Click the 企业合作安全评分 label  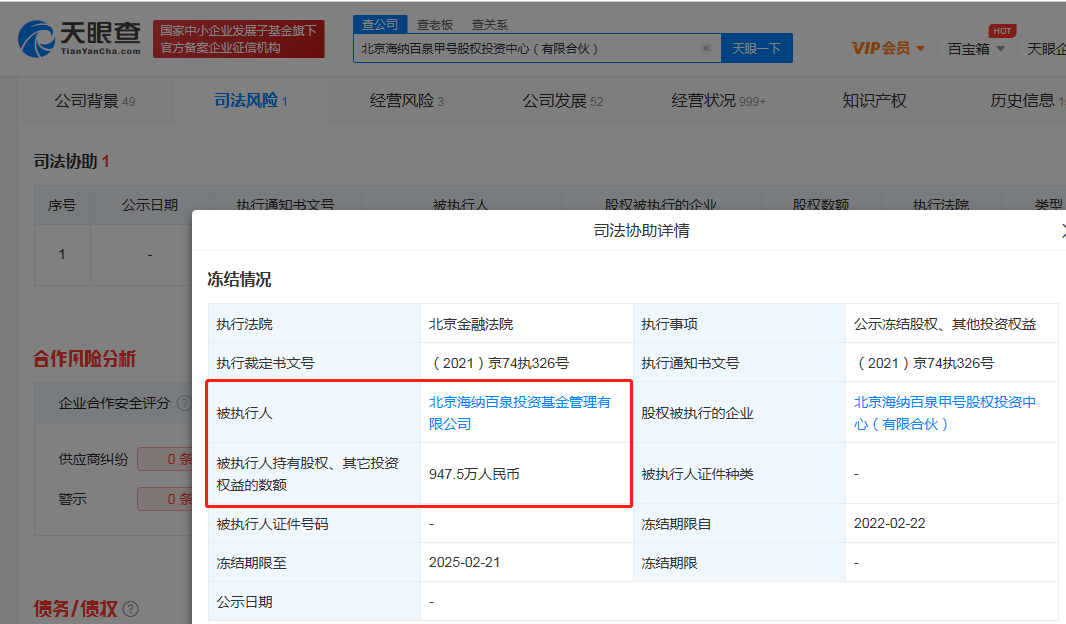click(114, 403)
